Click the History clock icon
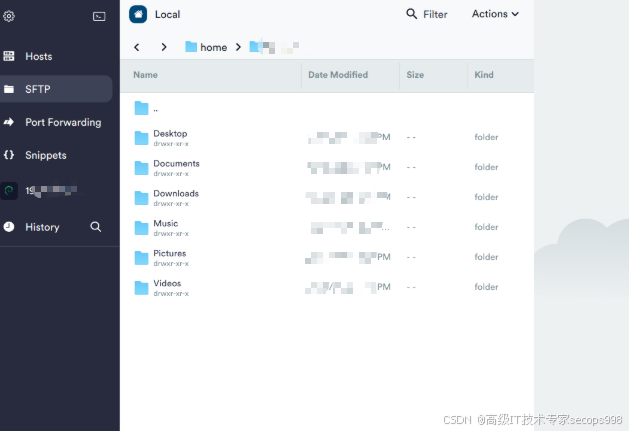 [9, 227]
